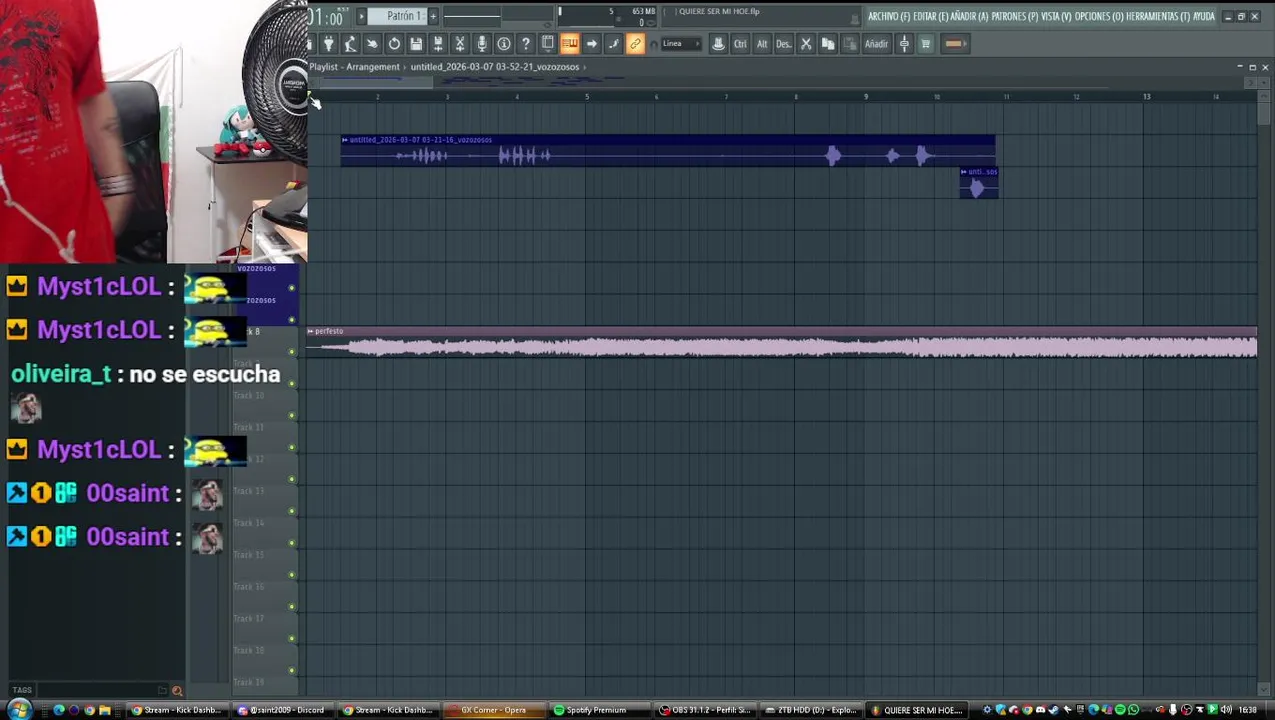Switch to OBS 31.1.2 in taskbar
Screen dimensions: 1275x720
(x=707, y=710)
